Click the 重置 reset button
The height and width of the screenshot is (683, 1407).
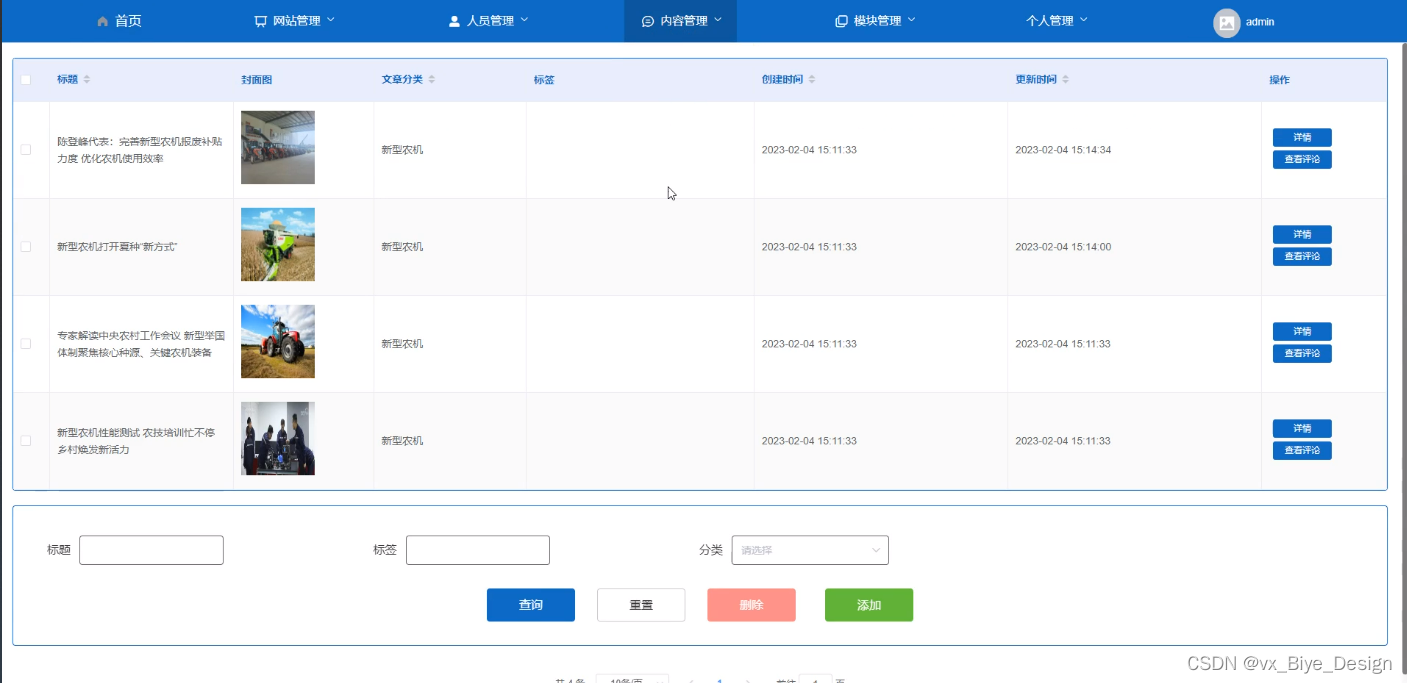(x=641, y=605)
